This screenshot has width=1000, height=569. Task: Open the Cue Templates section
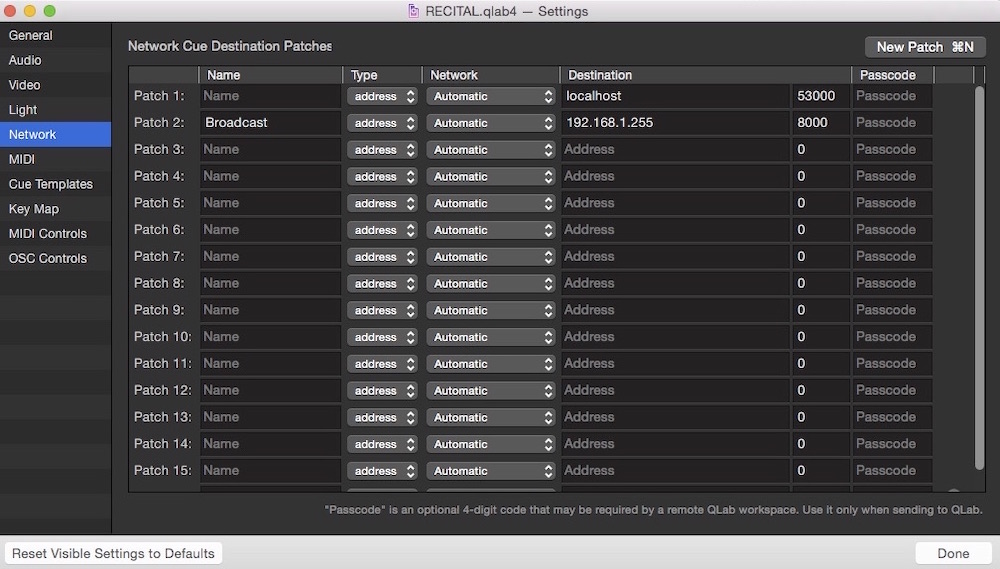50,184
